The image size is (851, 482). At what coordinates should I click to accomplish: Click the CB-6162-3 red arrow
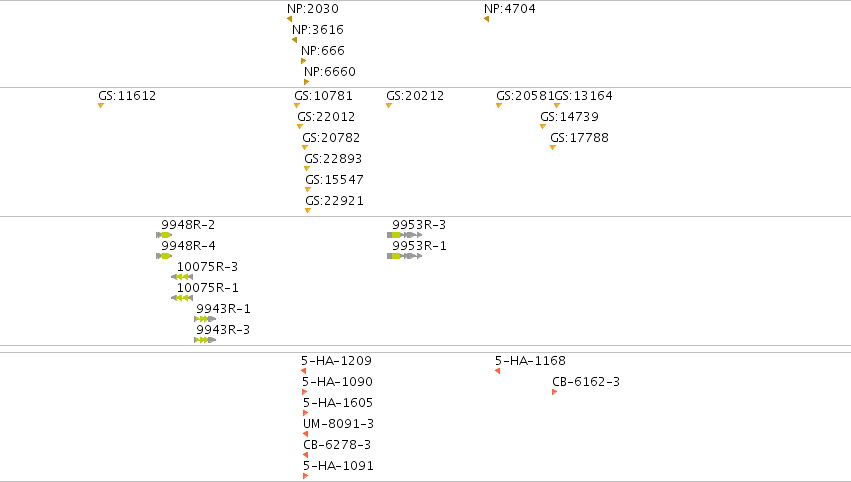point(555,392)
